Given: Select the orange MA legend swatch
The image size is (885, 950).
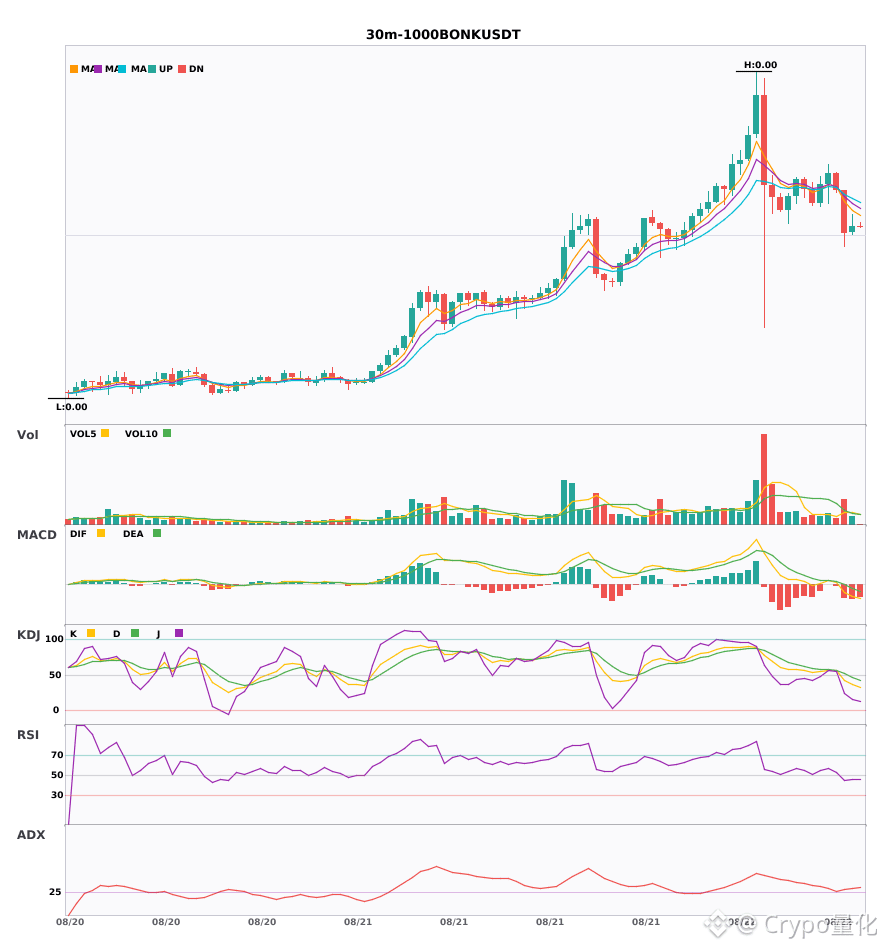Looking at the screenshot, I should (x=74, y=69).
